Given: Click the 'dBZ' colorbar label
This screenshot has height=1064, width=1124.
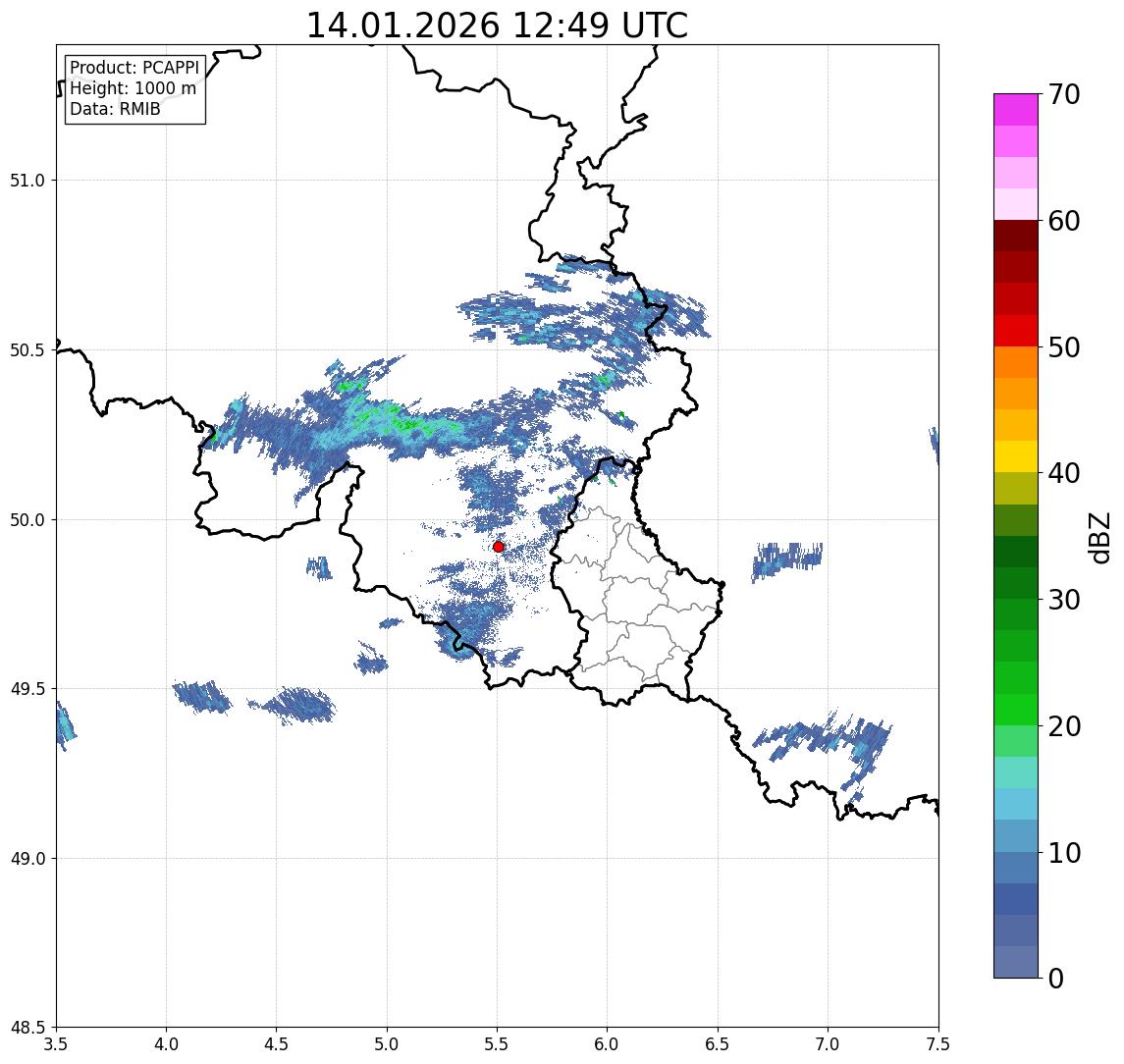Looking at the screenshot, I should 1098,538.
